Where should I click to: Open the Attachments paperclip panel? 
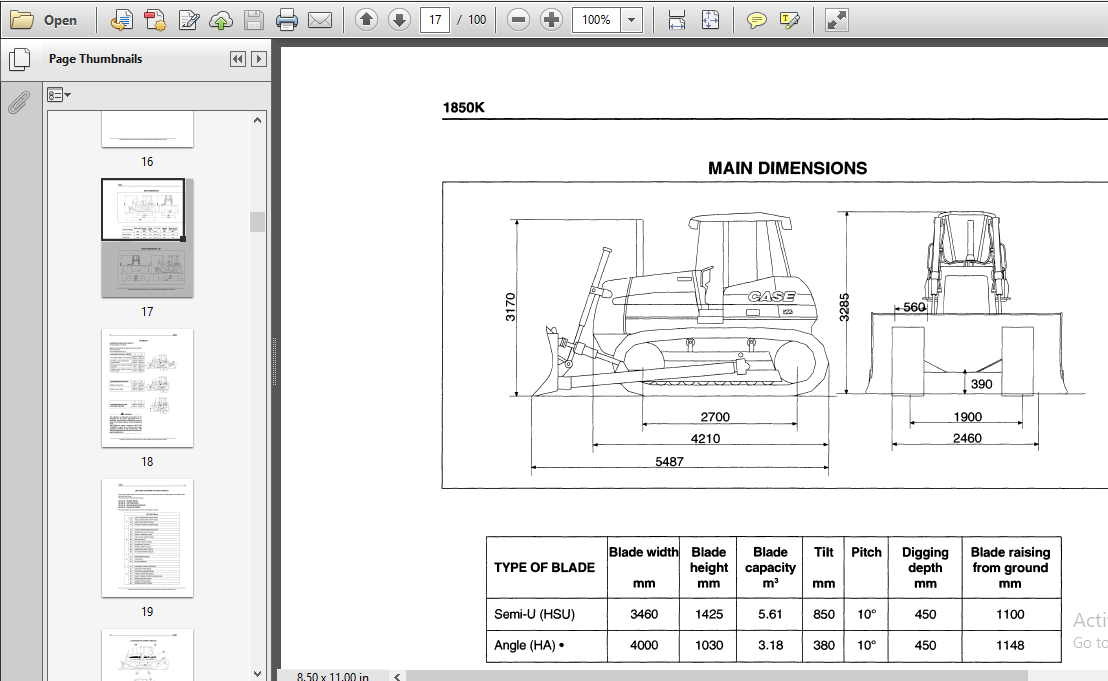(x=19, y=102)
